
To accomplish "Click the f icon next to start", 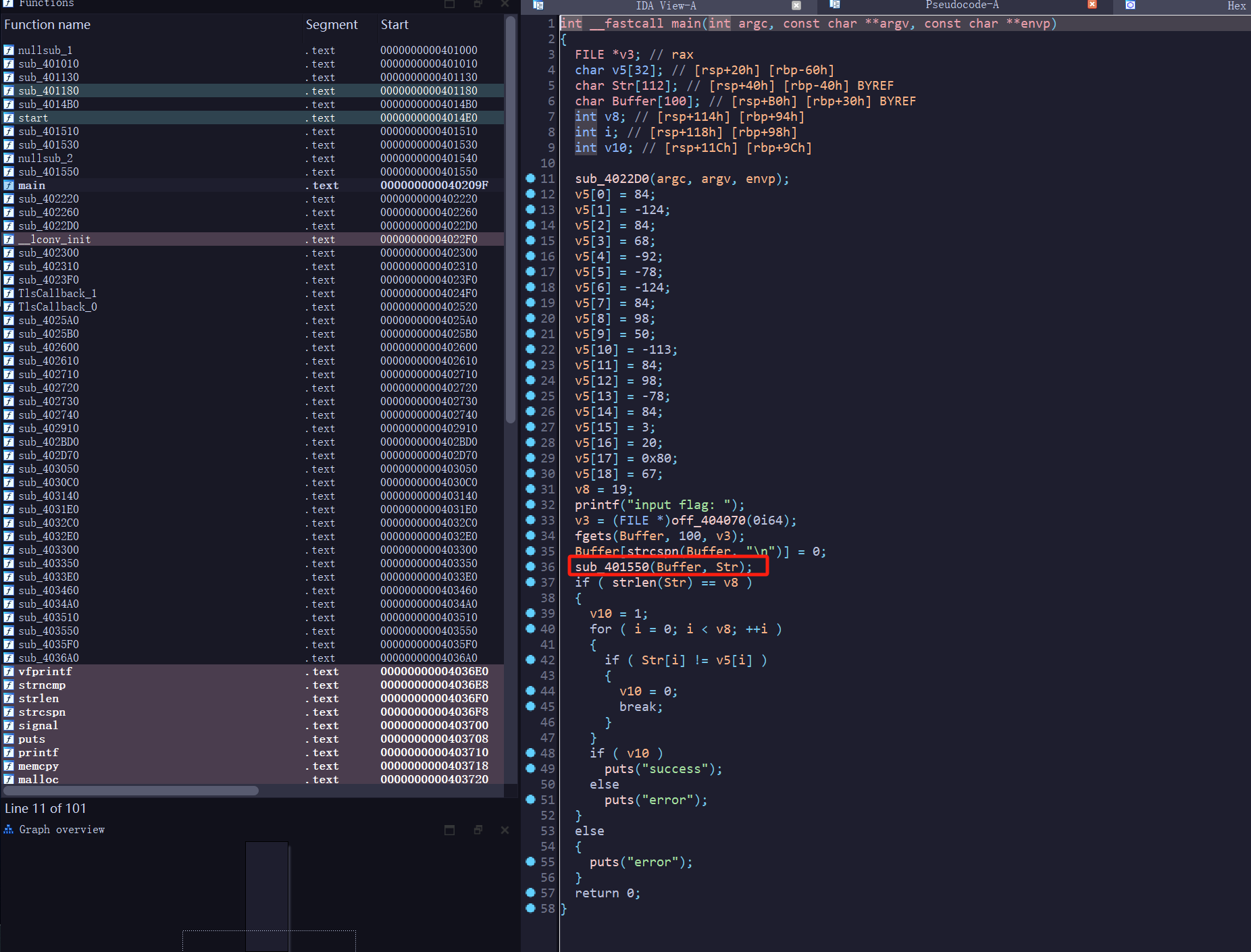I will pos(9,117).
